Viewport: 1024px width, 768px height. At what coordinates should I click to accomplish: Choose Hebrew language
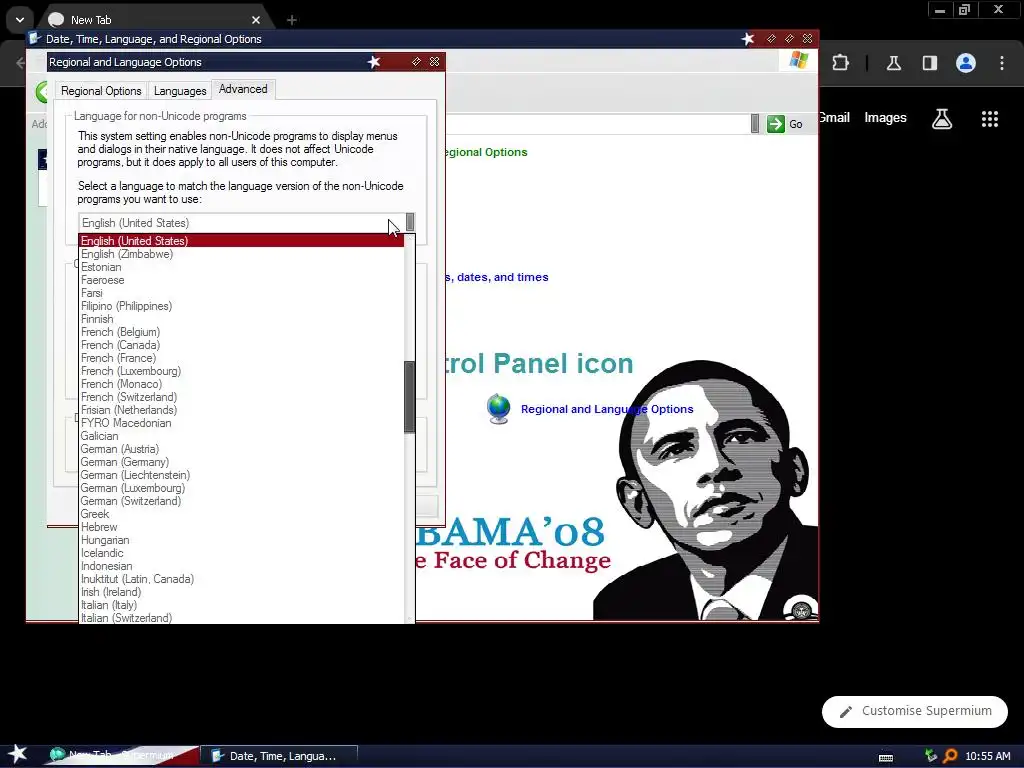(x=241, y=527)
